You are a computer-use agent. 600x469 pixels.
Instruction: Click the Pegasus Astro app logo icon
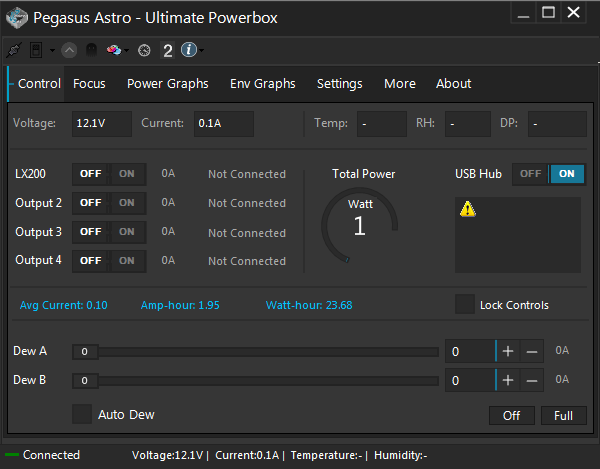(x=17, y=18)
